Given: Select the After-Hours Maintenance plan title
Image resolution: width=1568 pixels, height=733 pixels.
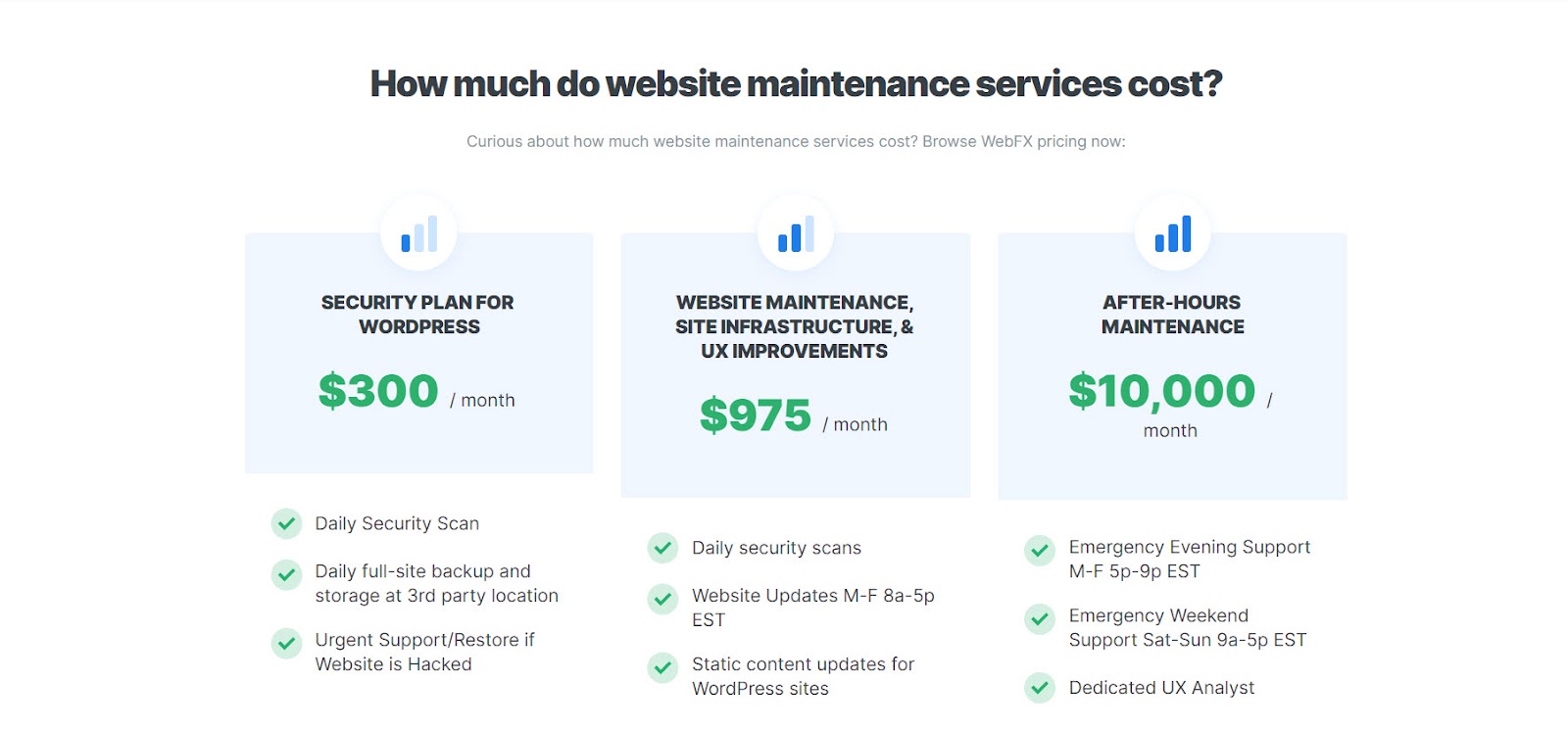Looking at the screenshot, I should [1172, 315].
